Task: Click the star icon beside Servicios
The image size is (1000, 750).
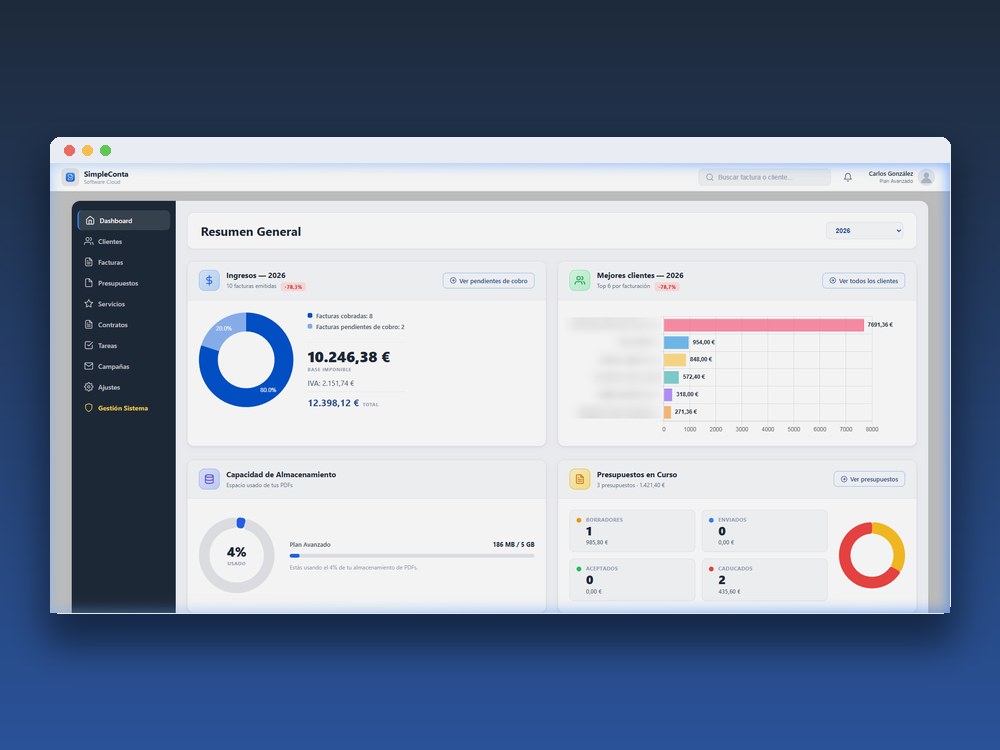Action: click(x=89, y=304)
